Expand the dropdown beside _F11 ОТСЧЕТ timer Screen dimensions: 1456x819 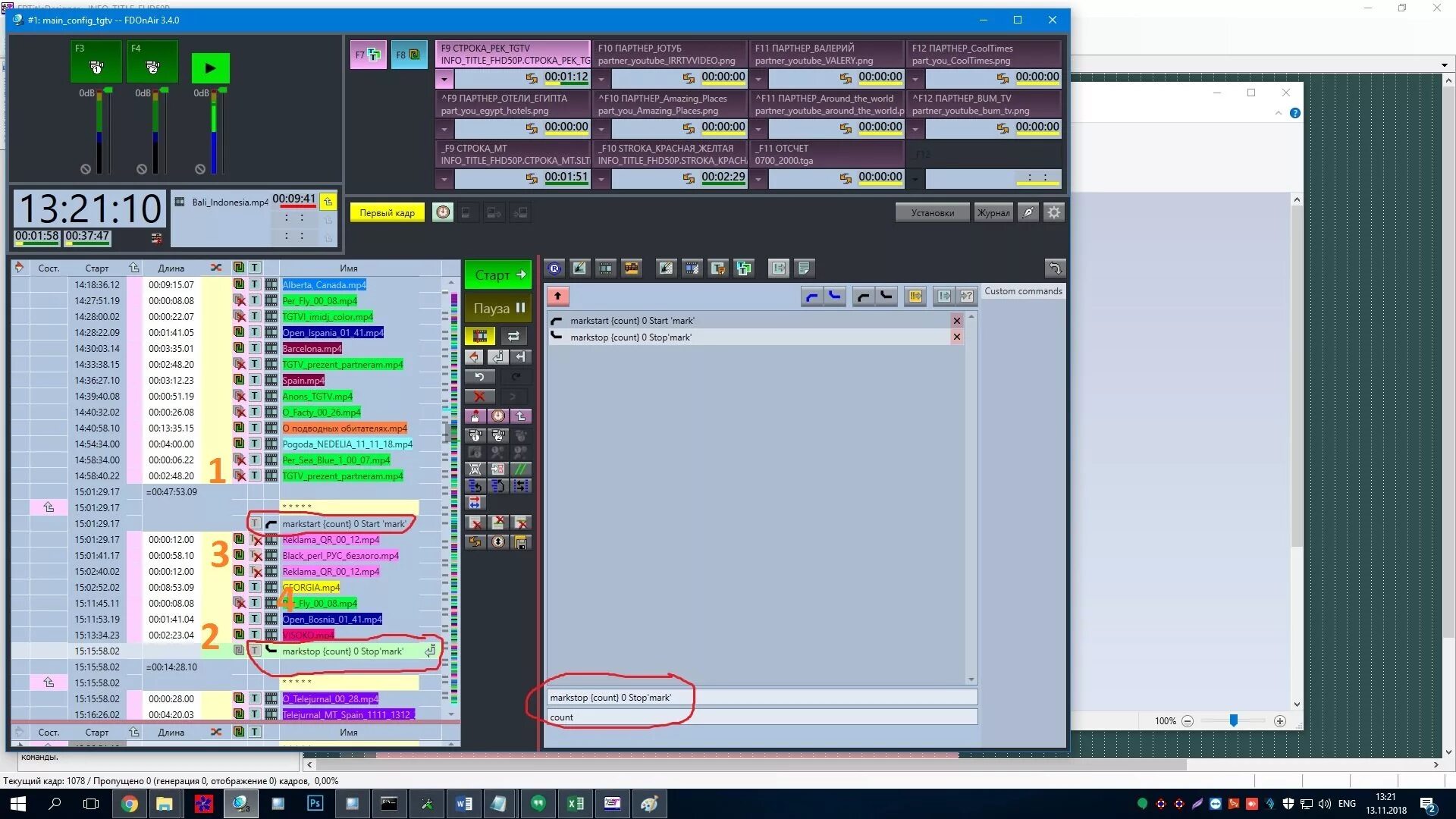pyautogui.click(x=758, y=179)
